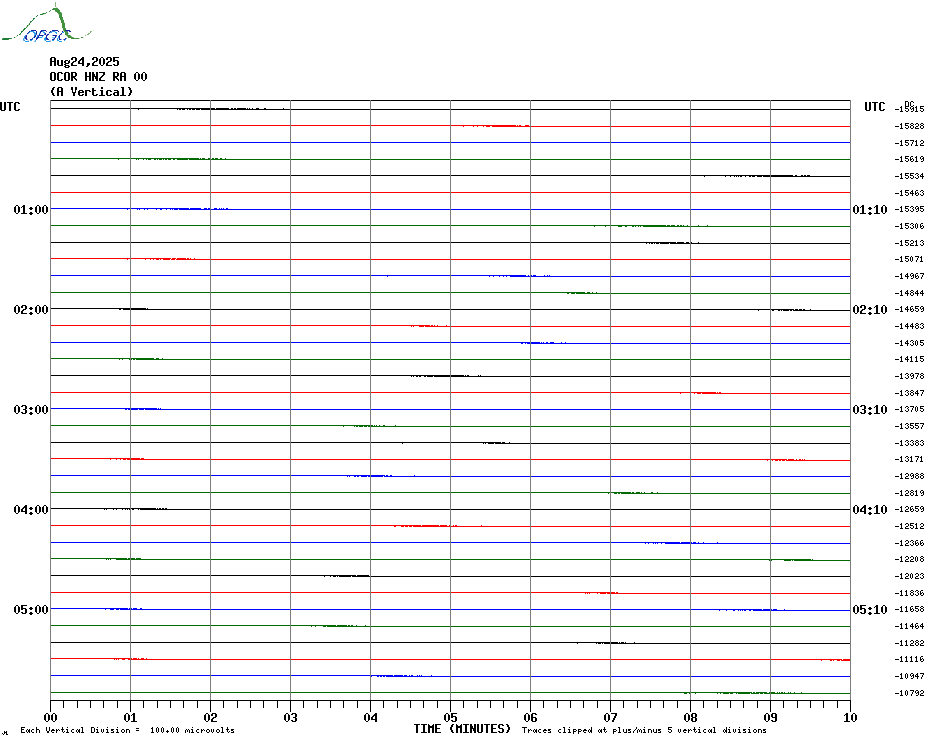930x744 pixels.
Task: Click DC offset value -15534
Action: click(909, 176)
